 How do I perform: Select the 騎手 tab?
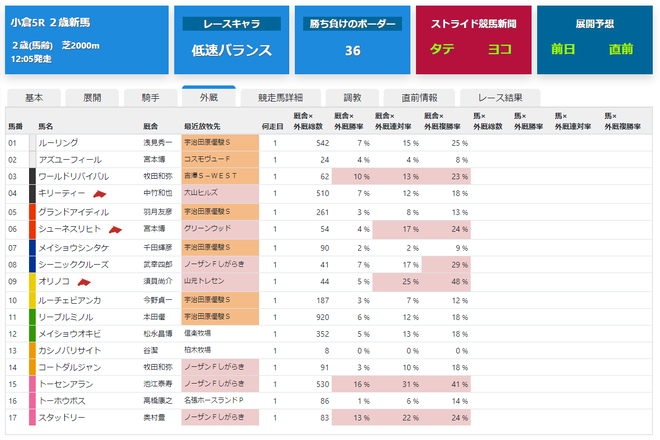tap(150, 98)
